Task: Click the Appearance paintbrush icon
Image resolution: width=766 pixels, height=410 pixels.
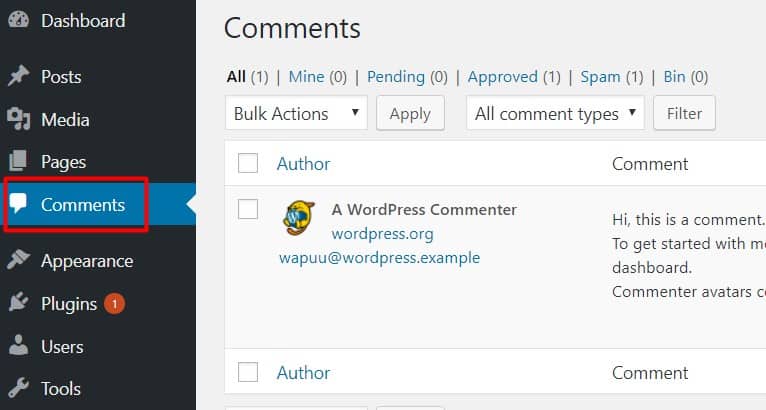Action: pyautogui.click(x=18, y=261)
